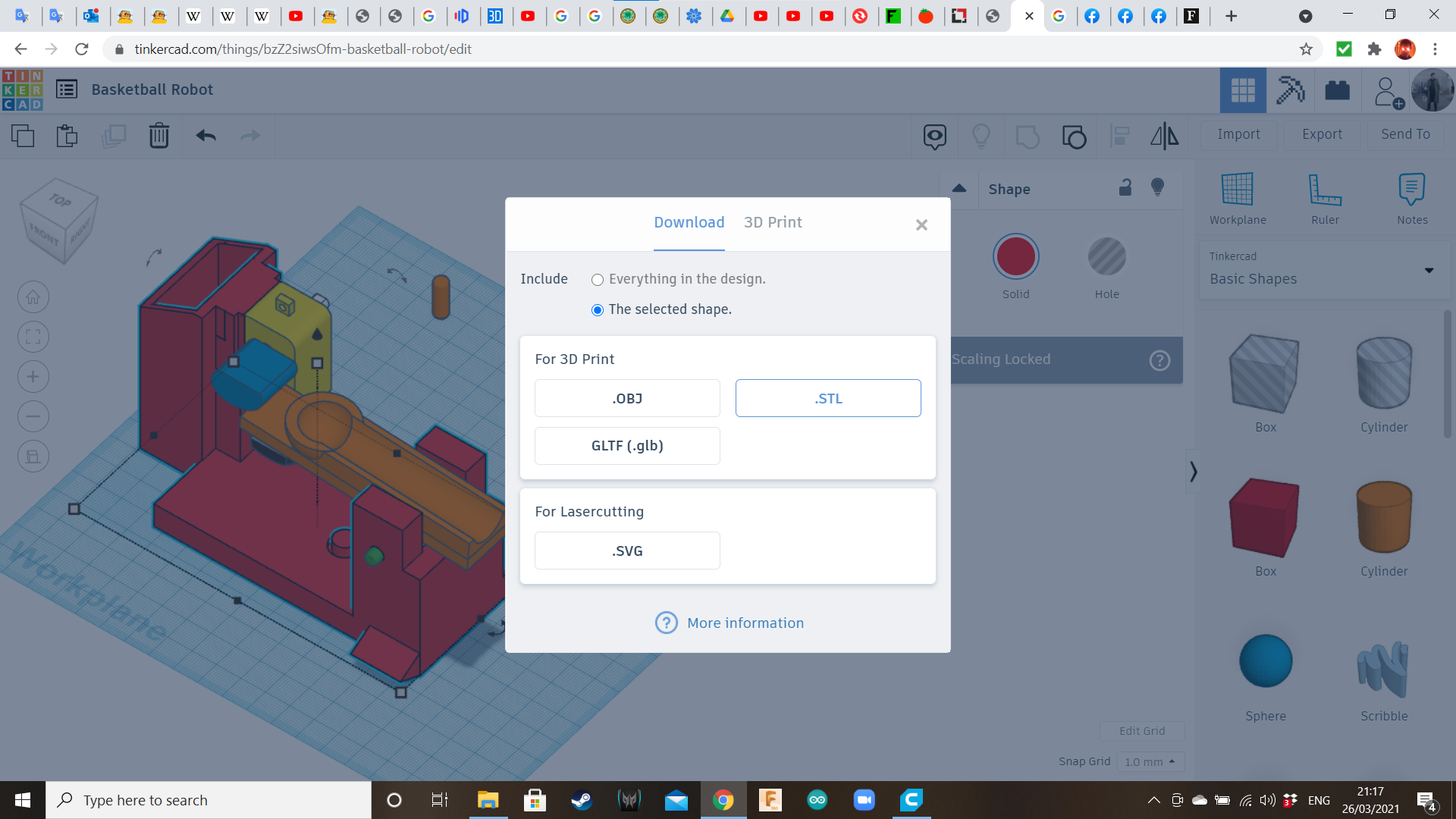Close the download dialog
1456x819 pixels.
click(921, 225)
